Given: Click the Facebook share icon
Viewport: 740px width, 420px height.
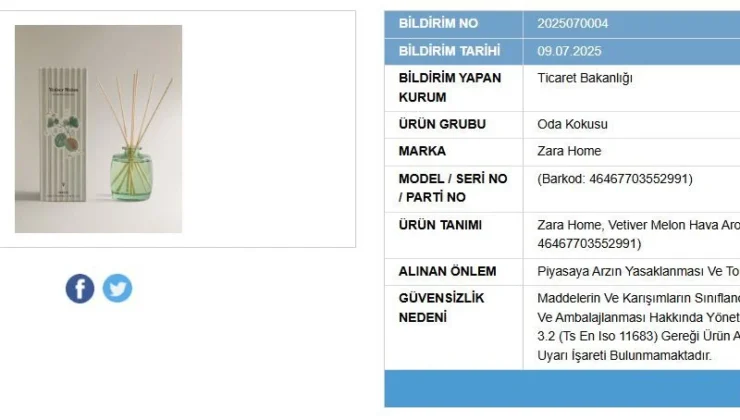Looking at the screenshot, I should (80, 289).
